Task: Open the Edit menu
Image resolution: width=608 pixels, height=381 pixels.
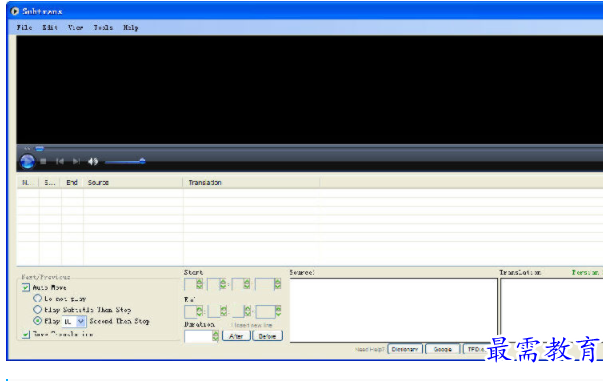Action: 50,28
